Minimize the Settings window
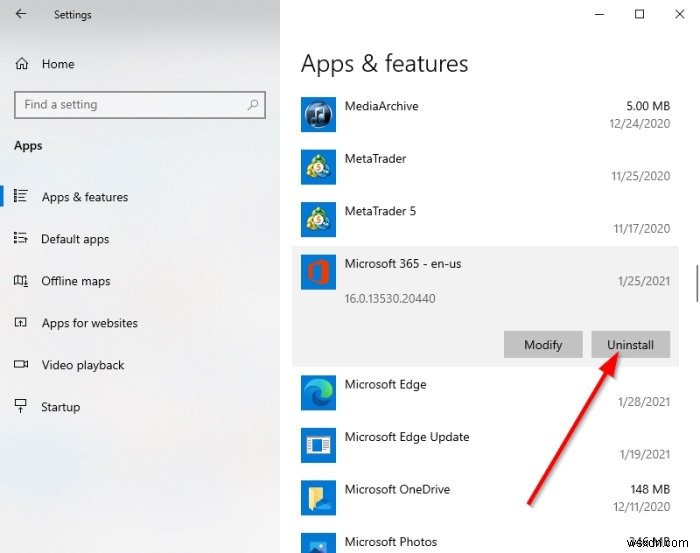700x553 pixels. 600,14
